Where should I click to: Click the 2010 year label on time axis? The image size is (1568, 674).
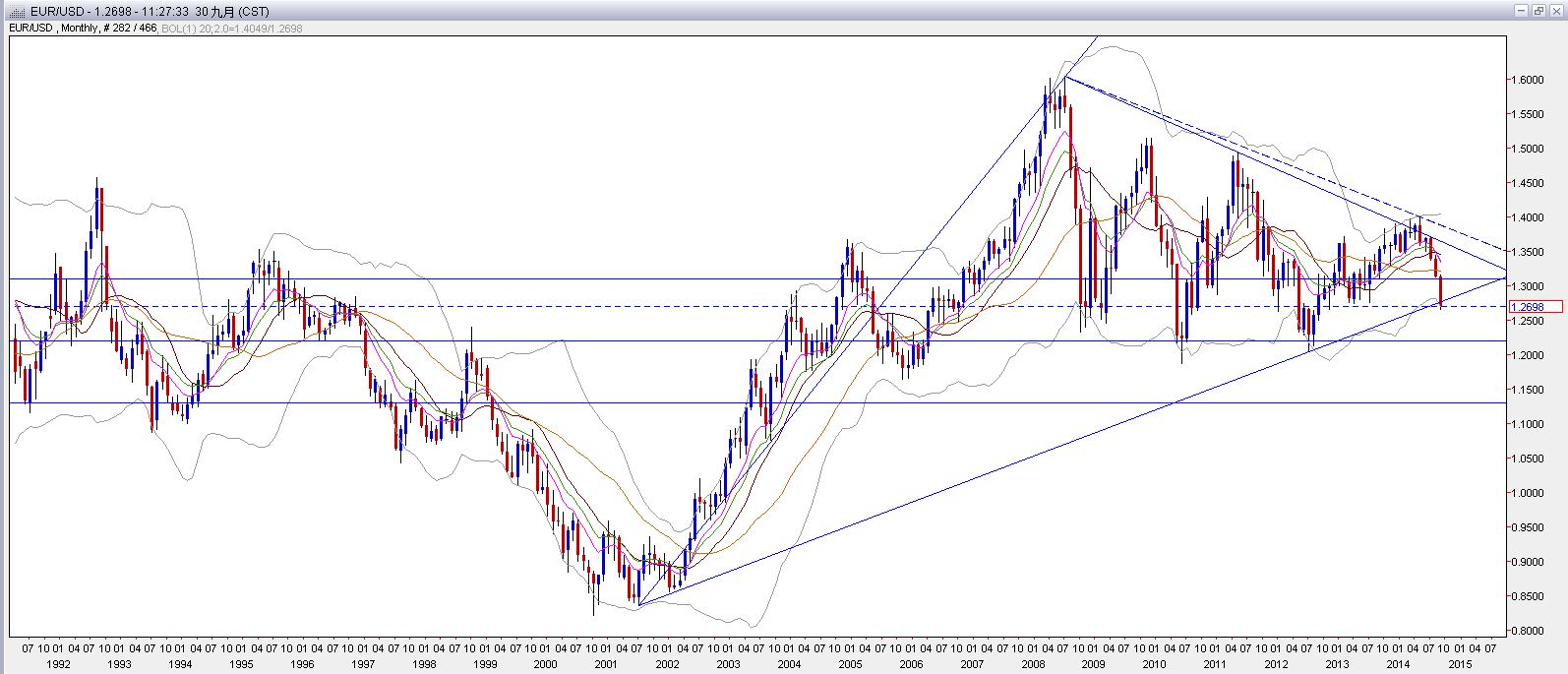coord(1154,664)
